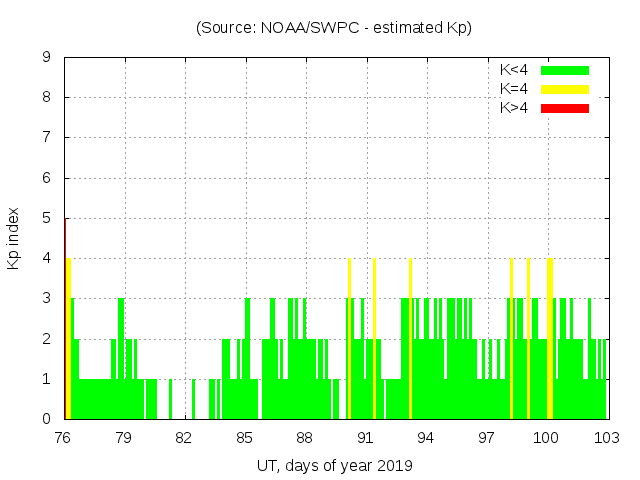This screenshot has width=640, height=480.
Task: Click x-axis tick label 76
Action: (x=63, y=438)
